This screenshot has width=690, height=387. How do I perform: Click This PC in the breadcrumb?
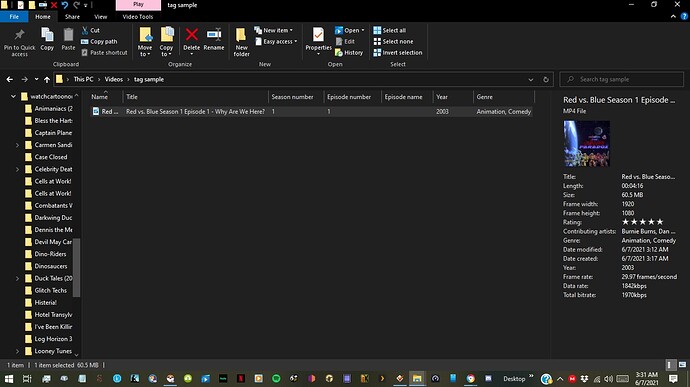tap(83, 79)
